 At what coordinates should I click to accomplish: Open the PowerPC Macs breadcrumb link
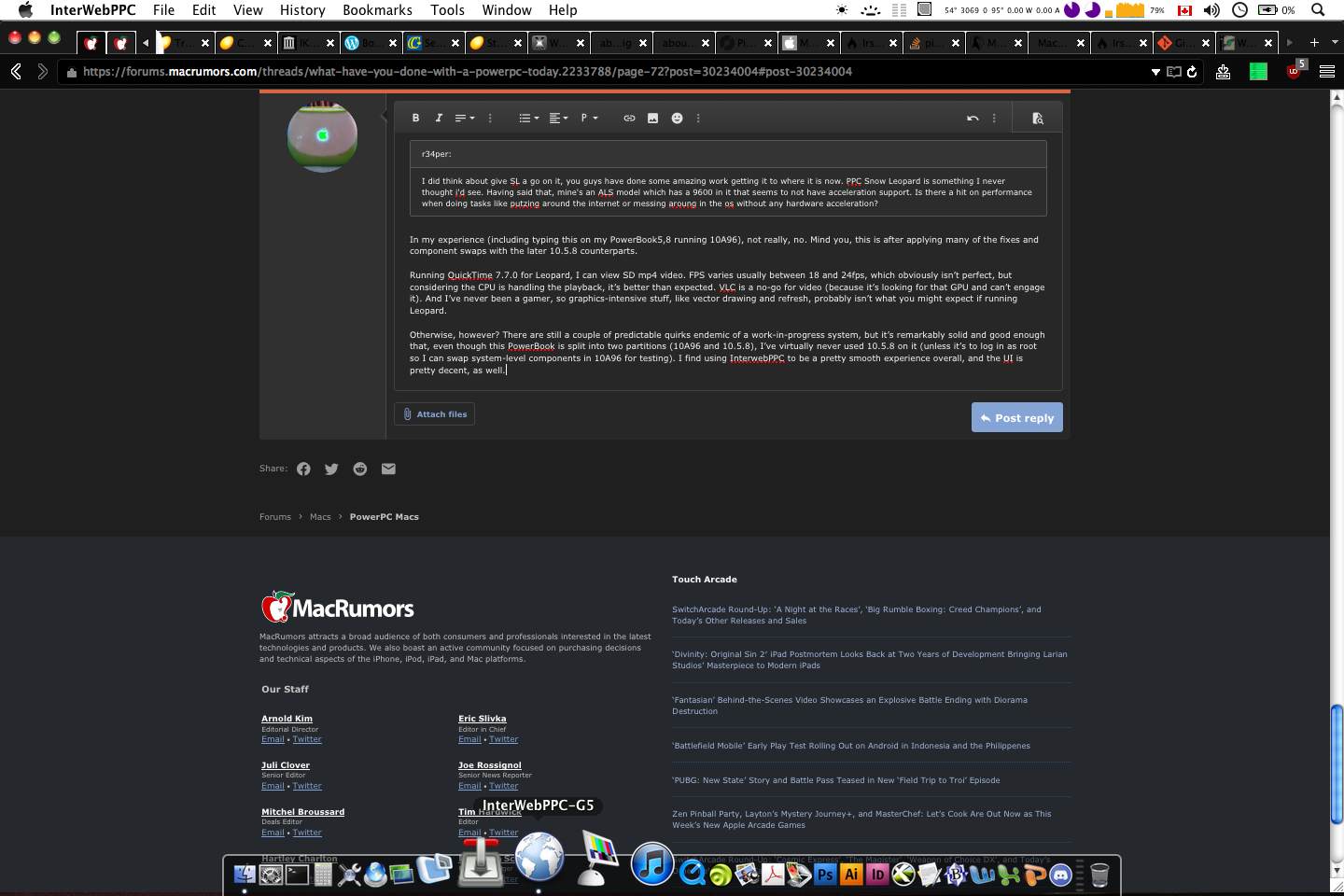point(385,517)
